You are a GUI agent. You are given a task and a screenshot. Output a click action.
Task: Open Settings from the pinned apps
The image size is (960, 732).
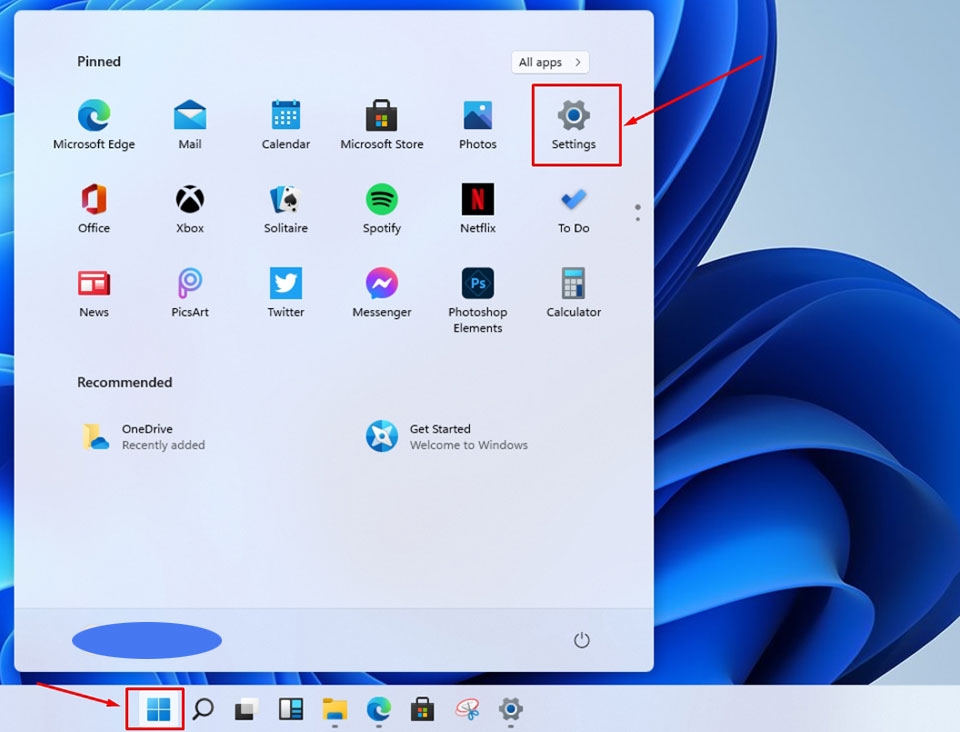pos(574,125)
